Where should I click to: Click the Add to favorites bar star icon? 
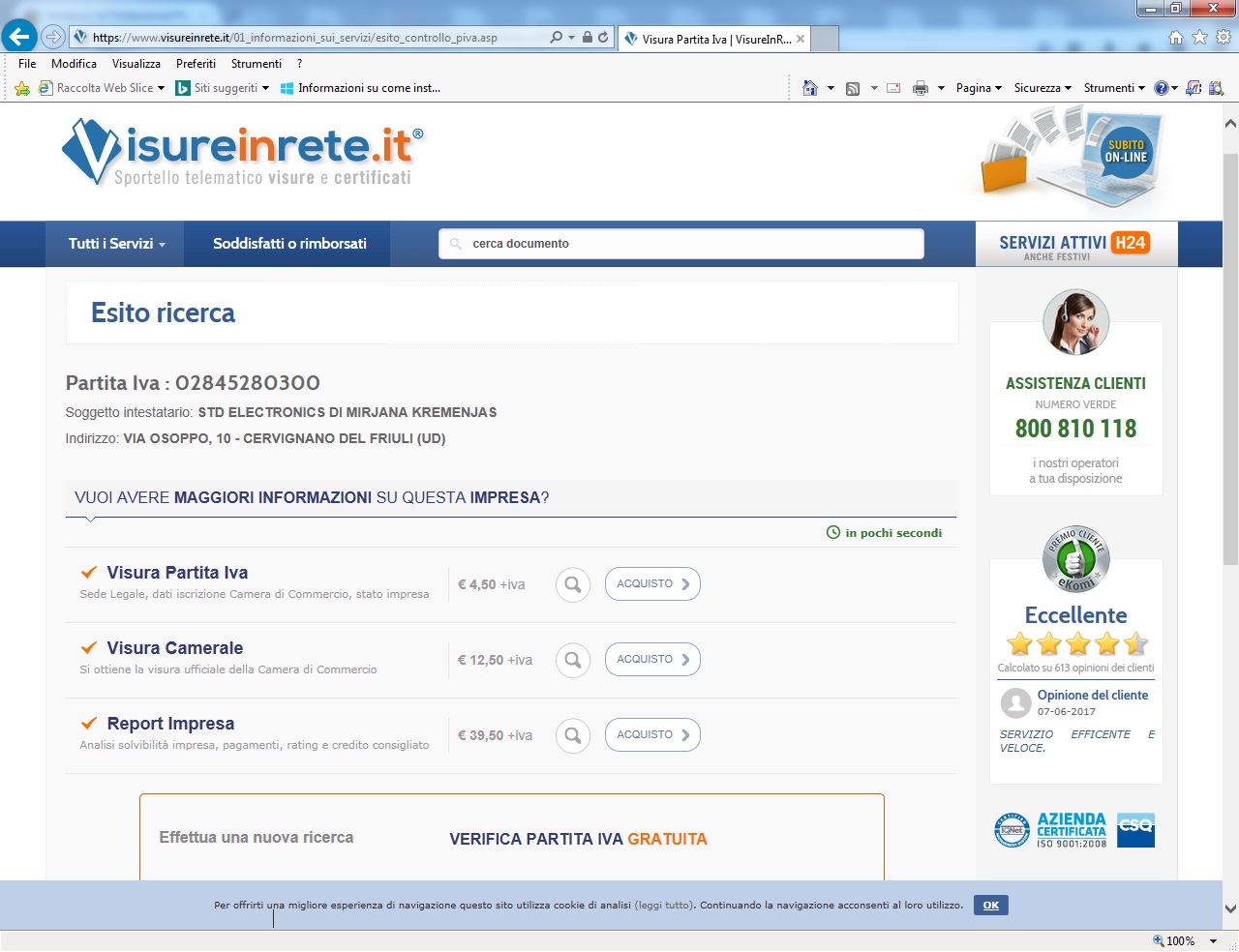coord(22,88)
